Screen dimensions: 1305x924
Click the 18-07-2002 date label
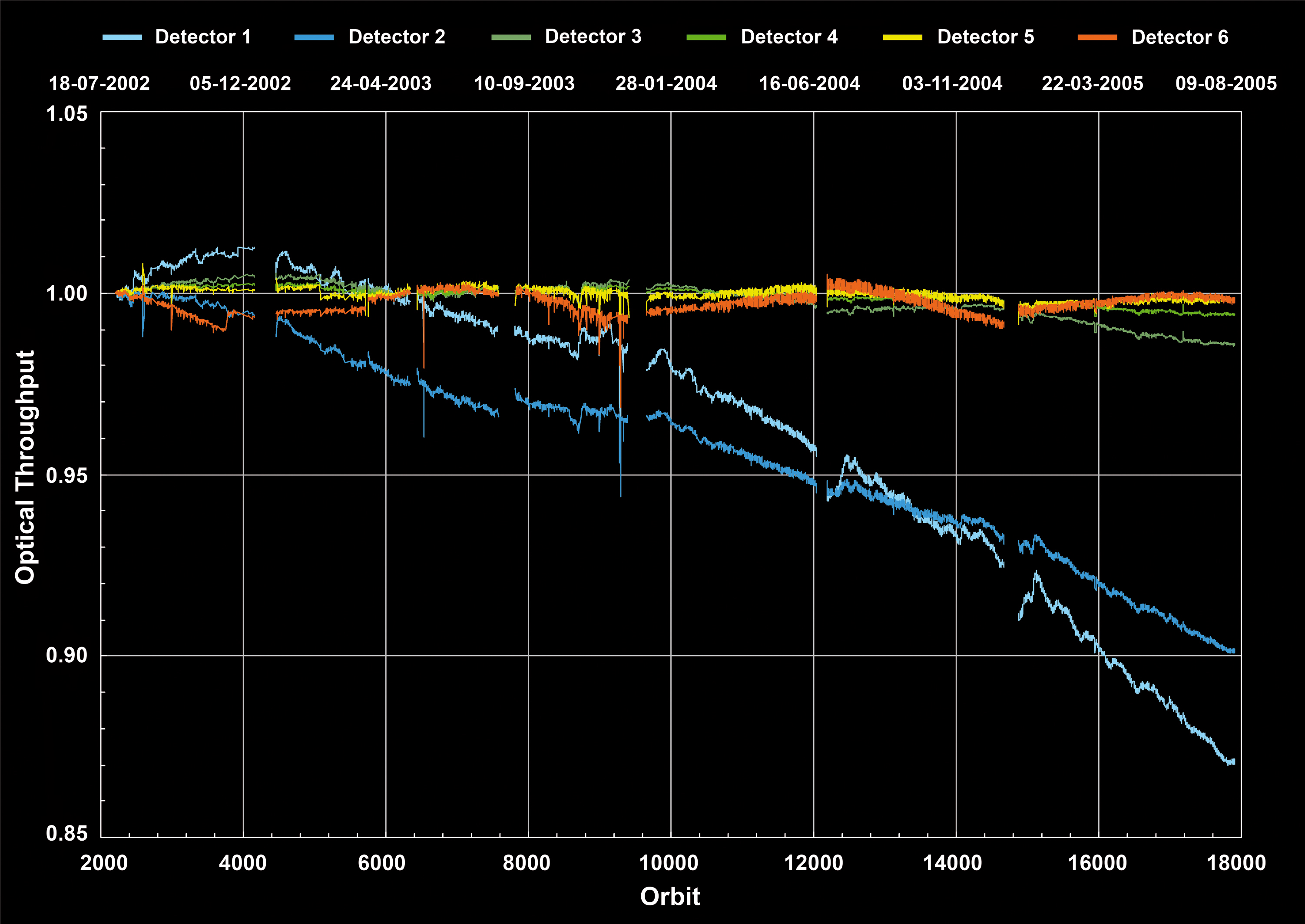tap(99, 84)
